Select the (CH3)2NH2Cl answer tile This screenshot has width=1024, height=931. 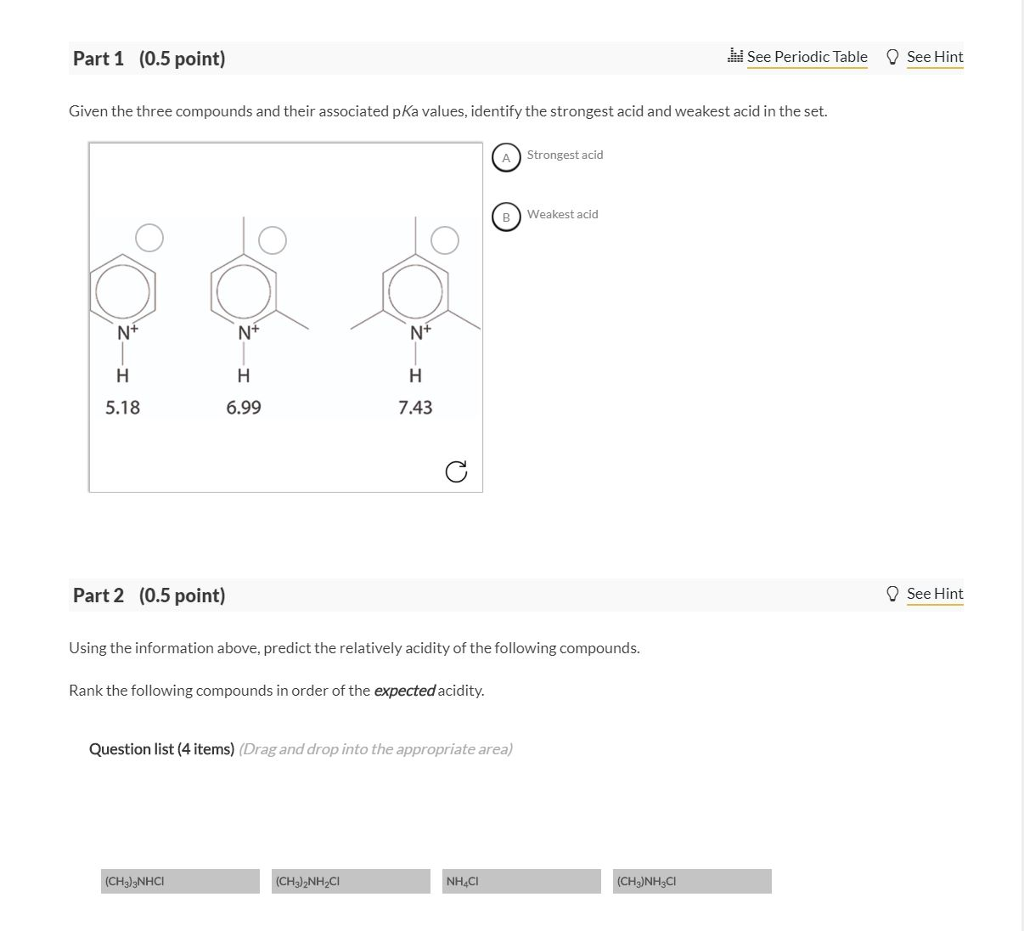(350, 881)
